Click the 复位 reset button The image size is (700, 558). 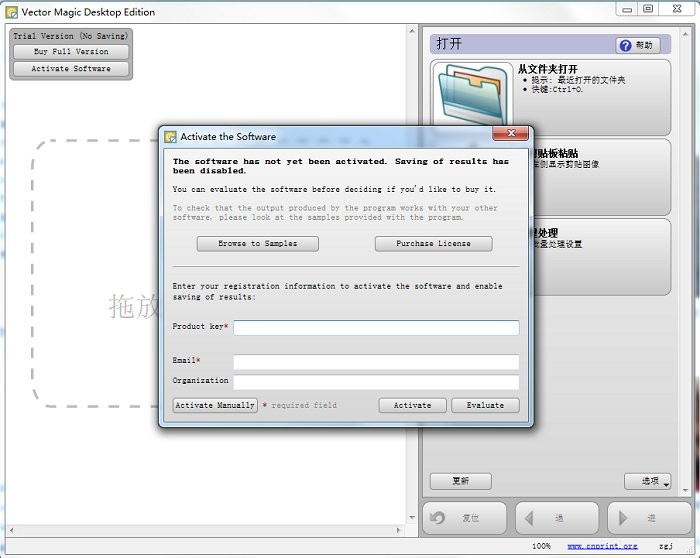coord(464,518)
